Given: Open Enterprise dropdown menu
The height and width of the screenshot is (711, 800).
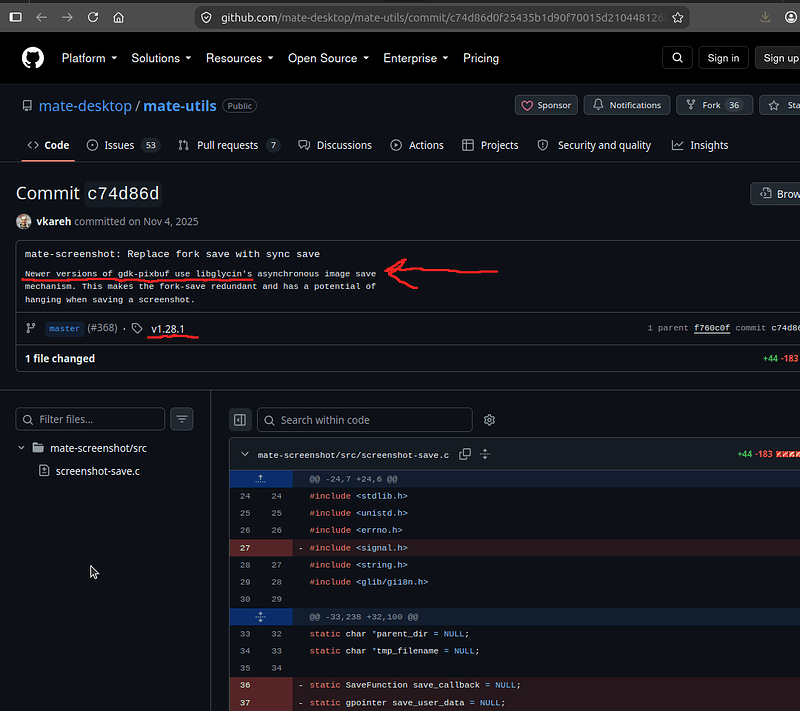Looking at the screenshot, I should [415, 58].
